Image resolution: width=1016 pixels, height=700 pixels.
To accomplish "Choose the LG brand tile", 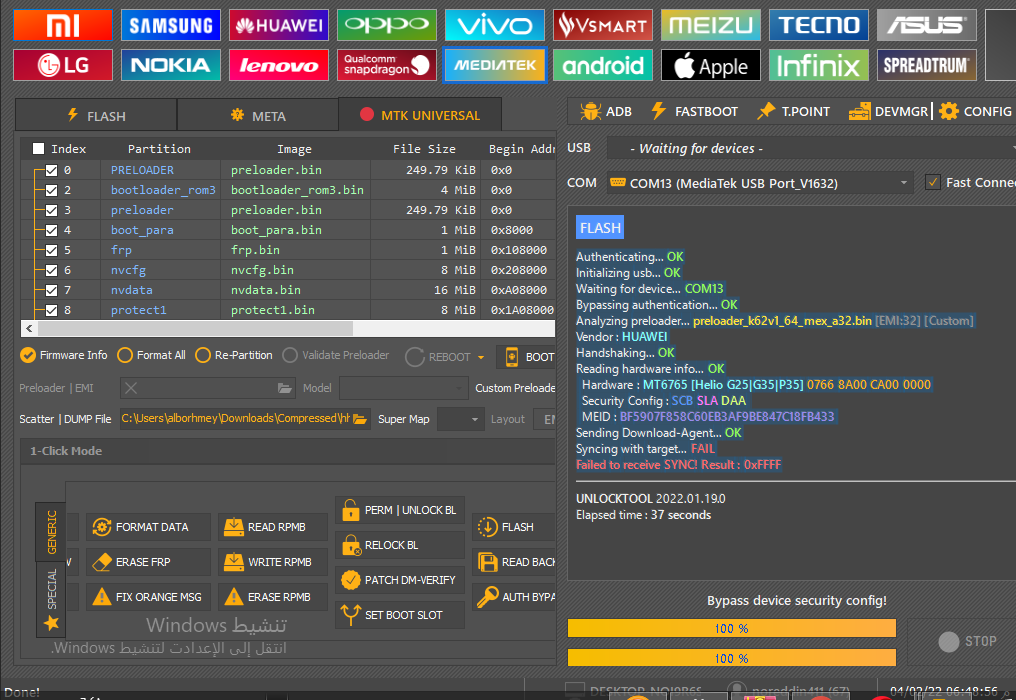I will click(63, 65).
